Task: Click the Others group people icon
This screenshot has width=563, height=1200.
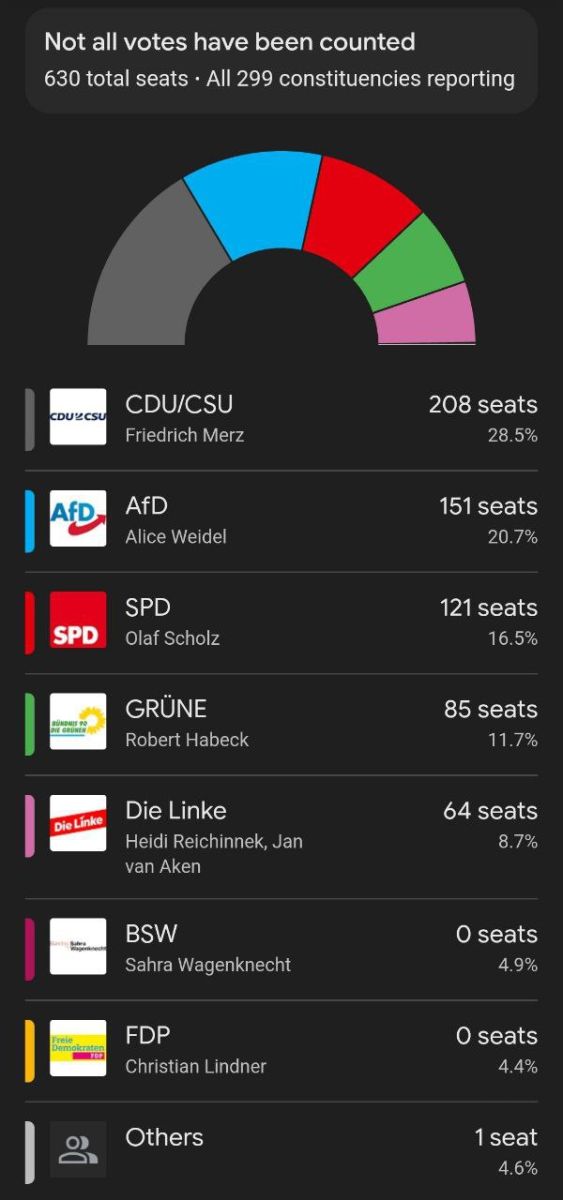Action: tap(78, 1150)
